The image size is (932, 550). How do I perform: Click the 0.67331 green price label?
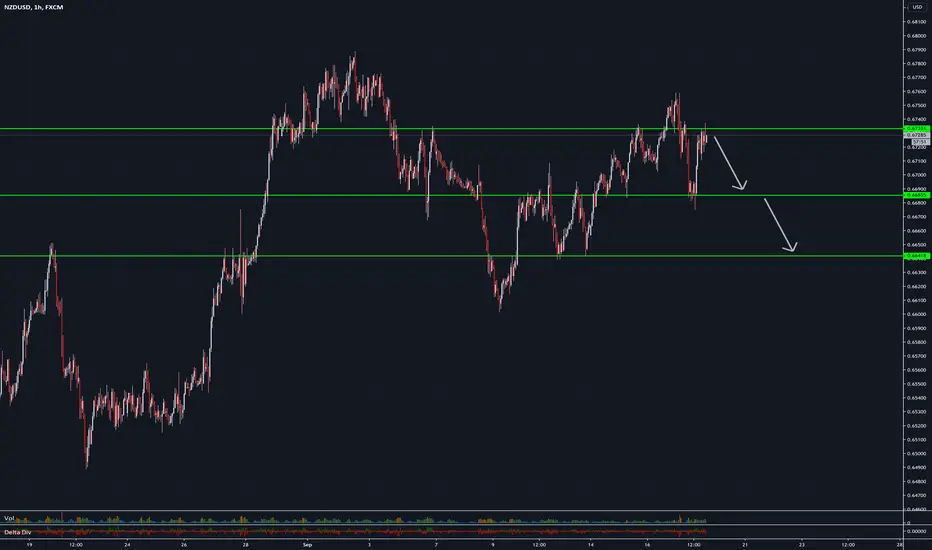[917, 128]
